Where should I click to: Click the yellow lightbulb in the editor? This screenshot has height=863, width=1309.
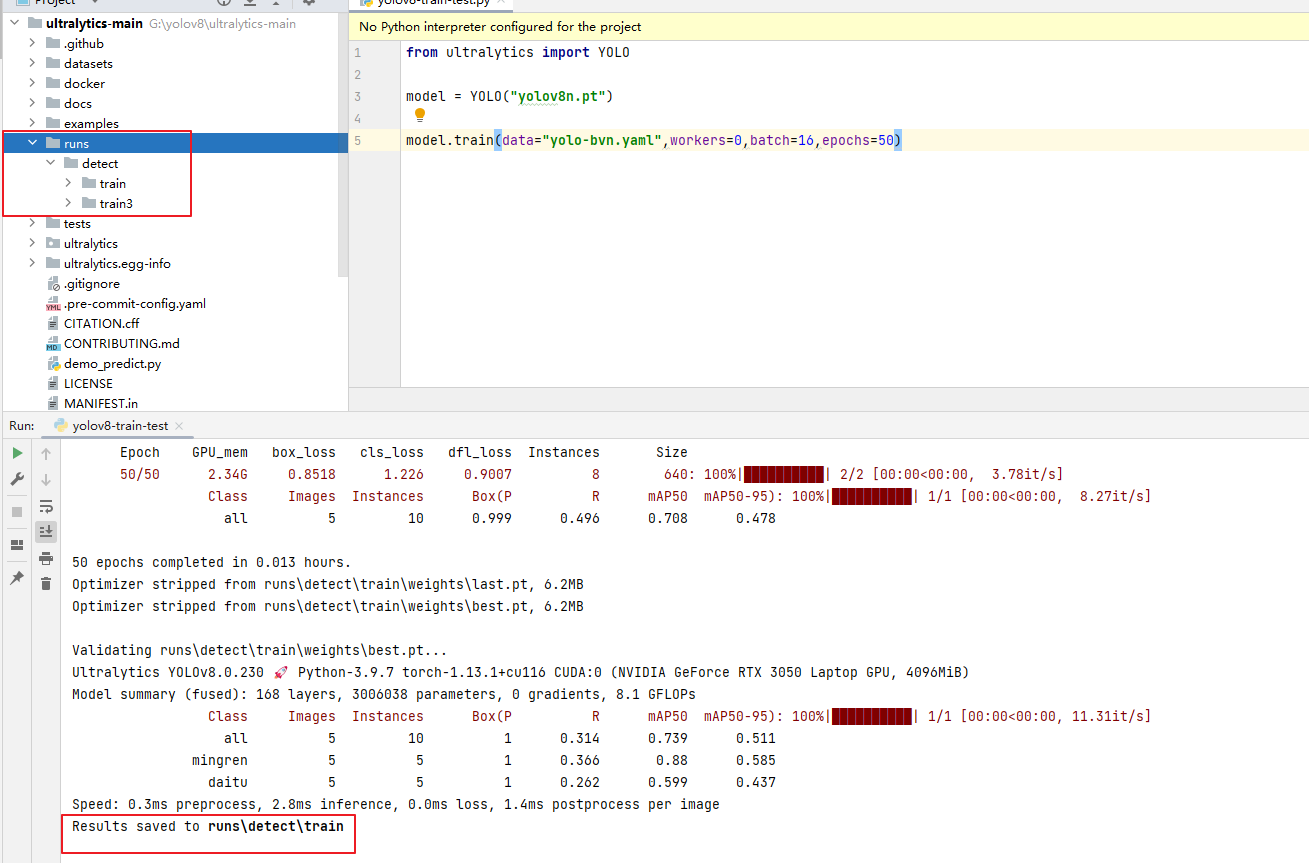(x=420, y=115)
